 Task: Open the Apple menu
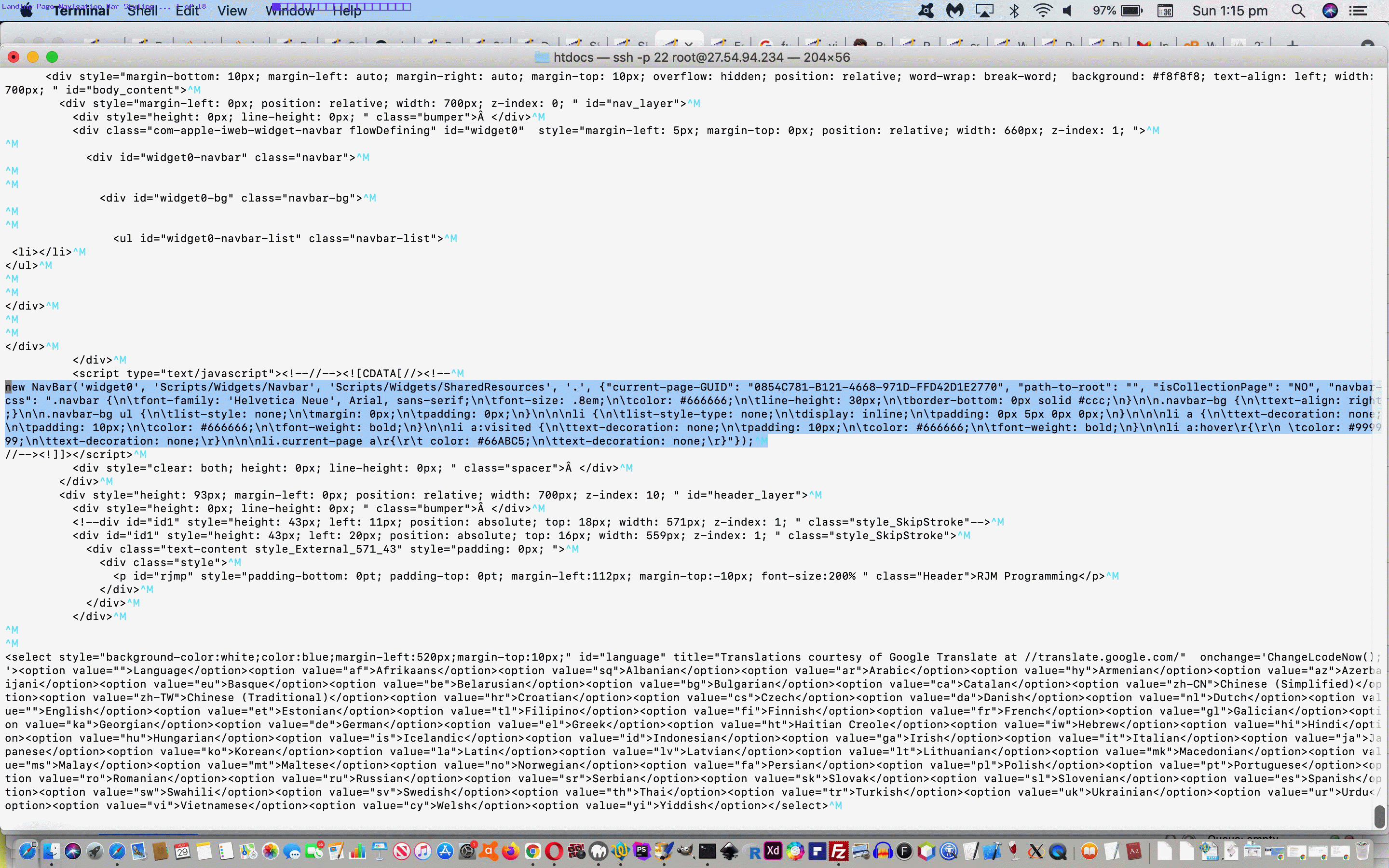(x=27, y=11)
